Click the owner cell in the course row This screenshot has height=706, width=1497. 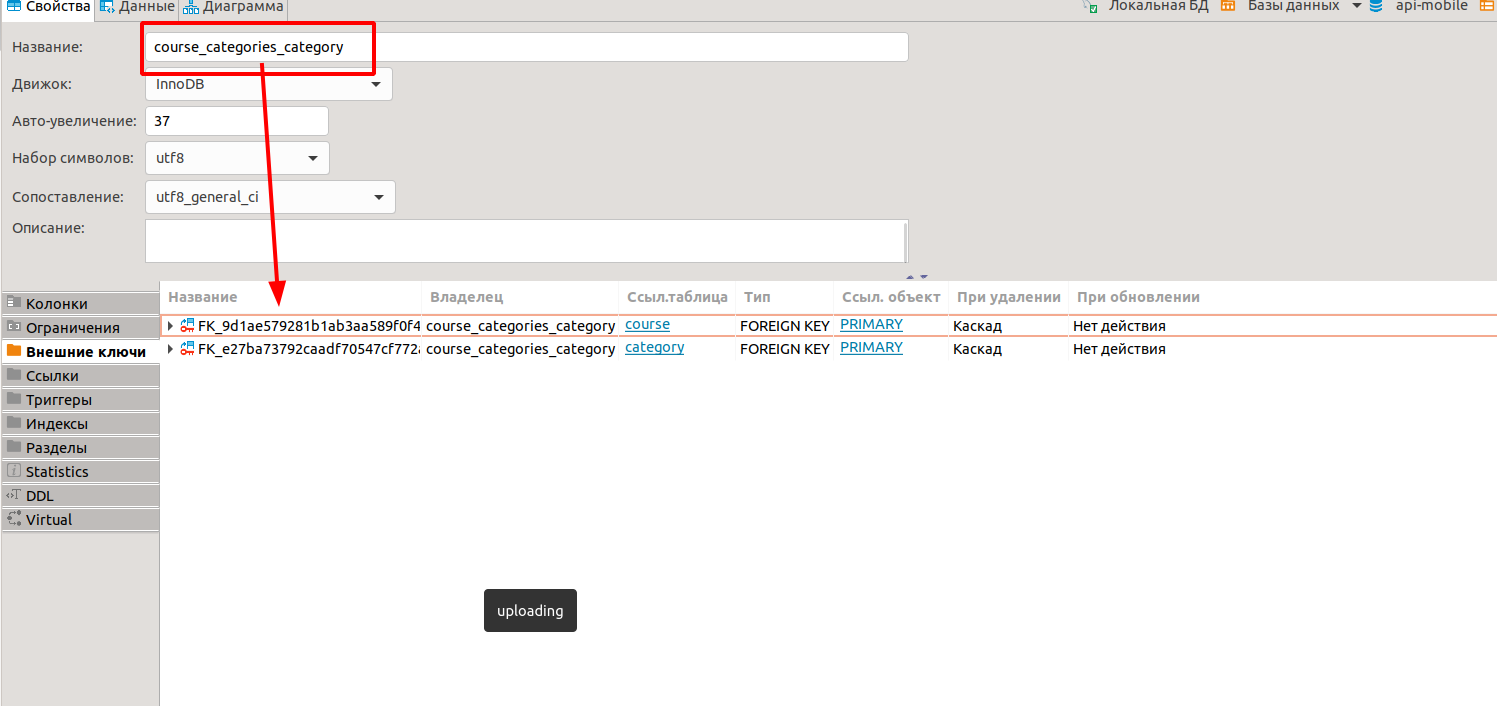click(x=520, y=326)
